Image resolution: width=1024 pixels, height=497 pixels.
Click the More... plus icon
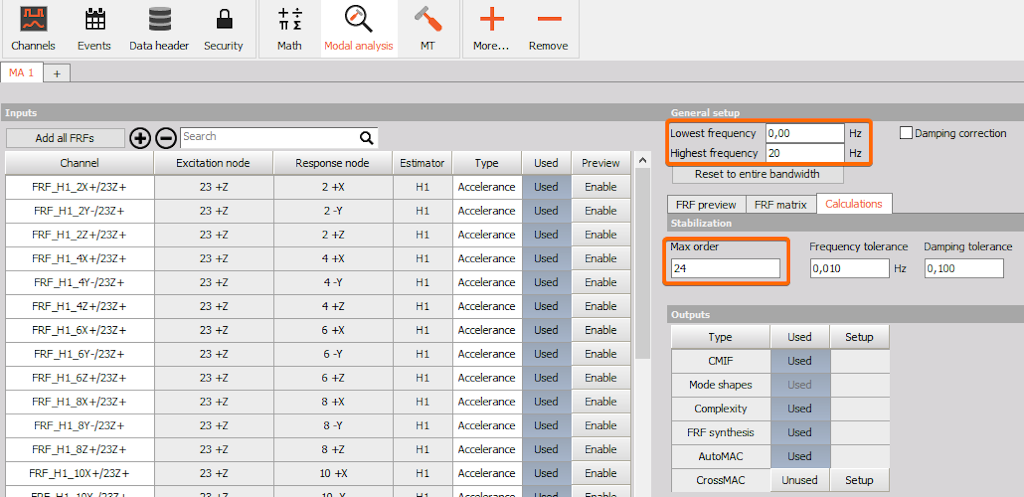[x=491, y=27]
